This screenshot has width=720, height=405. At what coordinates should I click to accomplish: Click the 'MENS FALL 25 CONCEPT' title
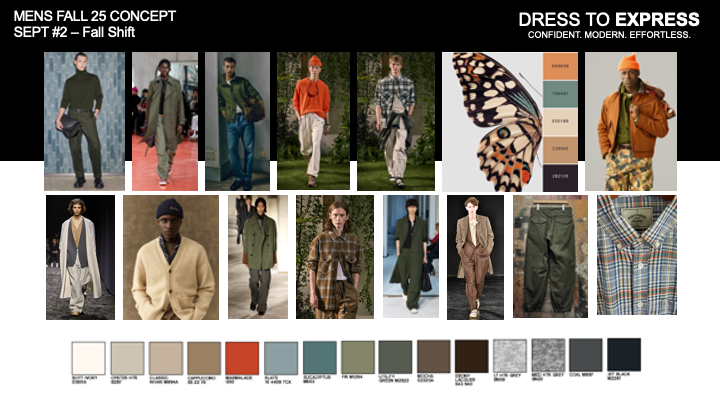point(95,16)
